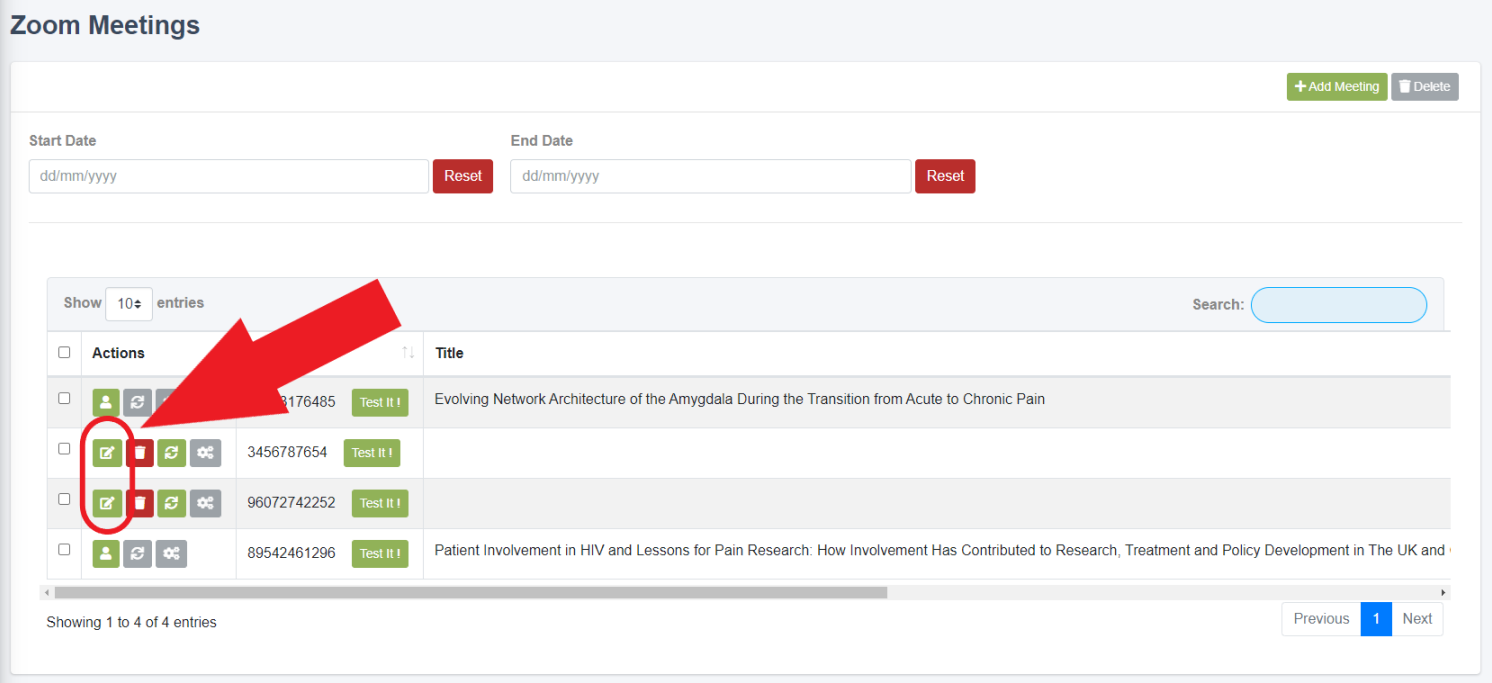Reset the End Date filter
Screen dimensions: 1492x683
945,176
